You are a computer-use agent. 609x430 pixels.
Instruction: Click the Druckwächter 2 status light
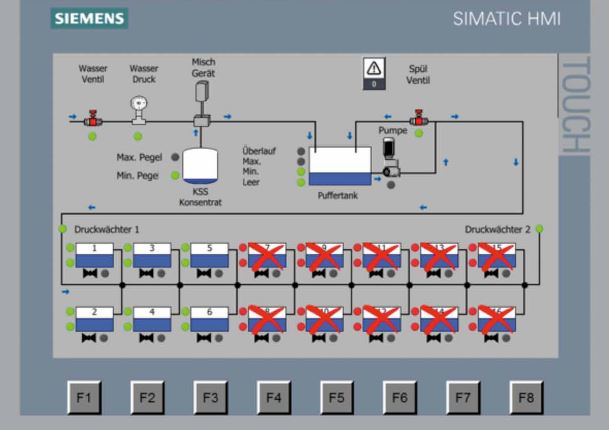click(539, 229)
